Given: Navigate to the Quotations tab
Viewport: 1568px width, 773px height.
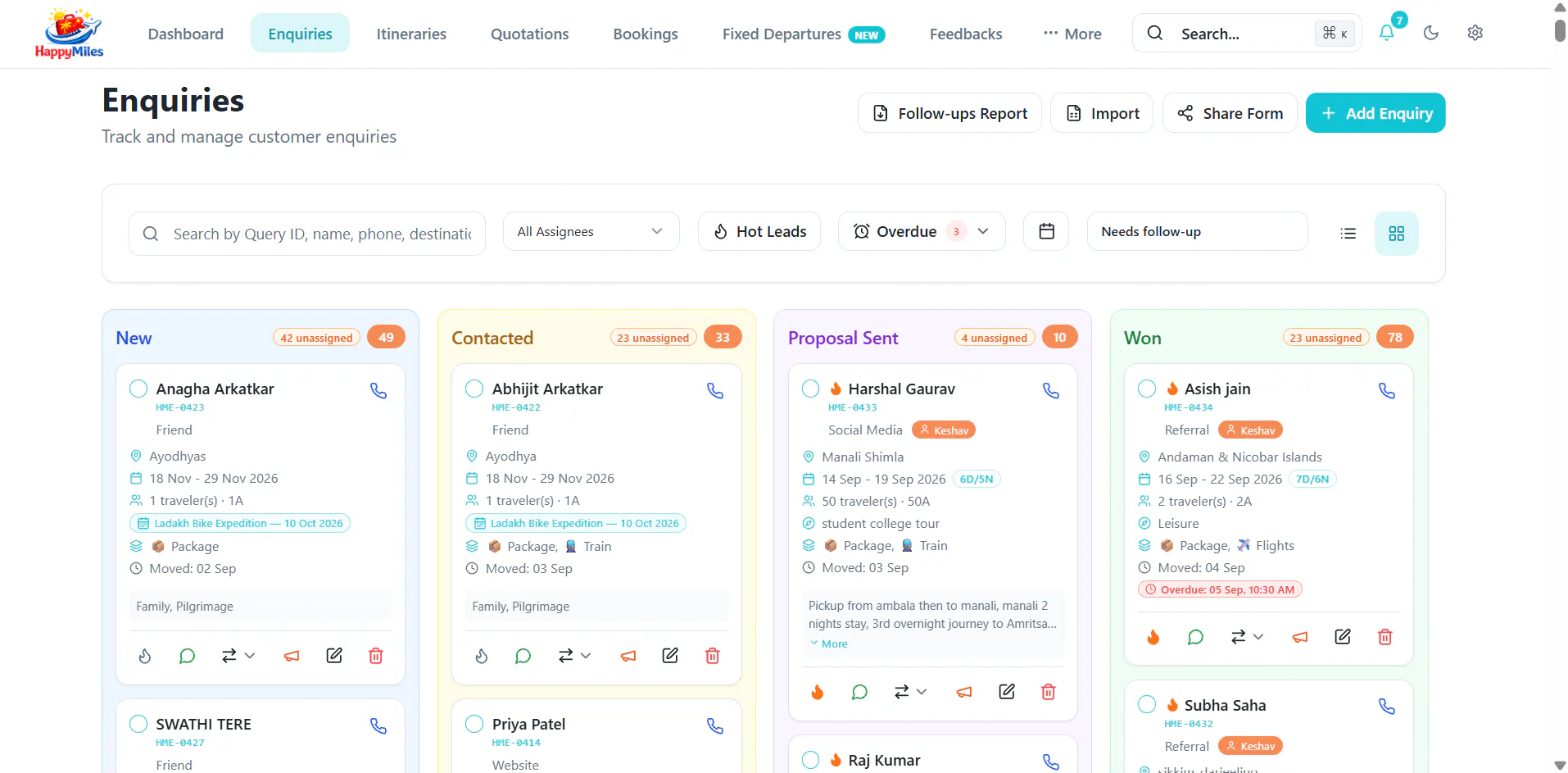Looking at the screenshot, I should pyautogui.click(x=529, y=34).
